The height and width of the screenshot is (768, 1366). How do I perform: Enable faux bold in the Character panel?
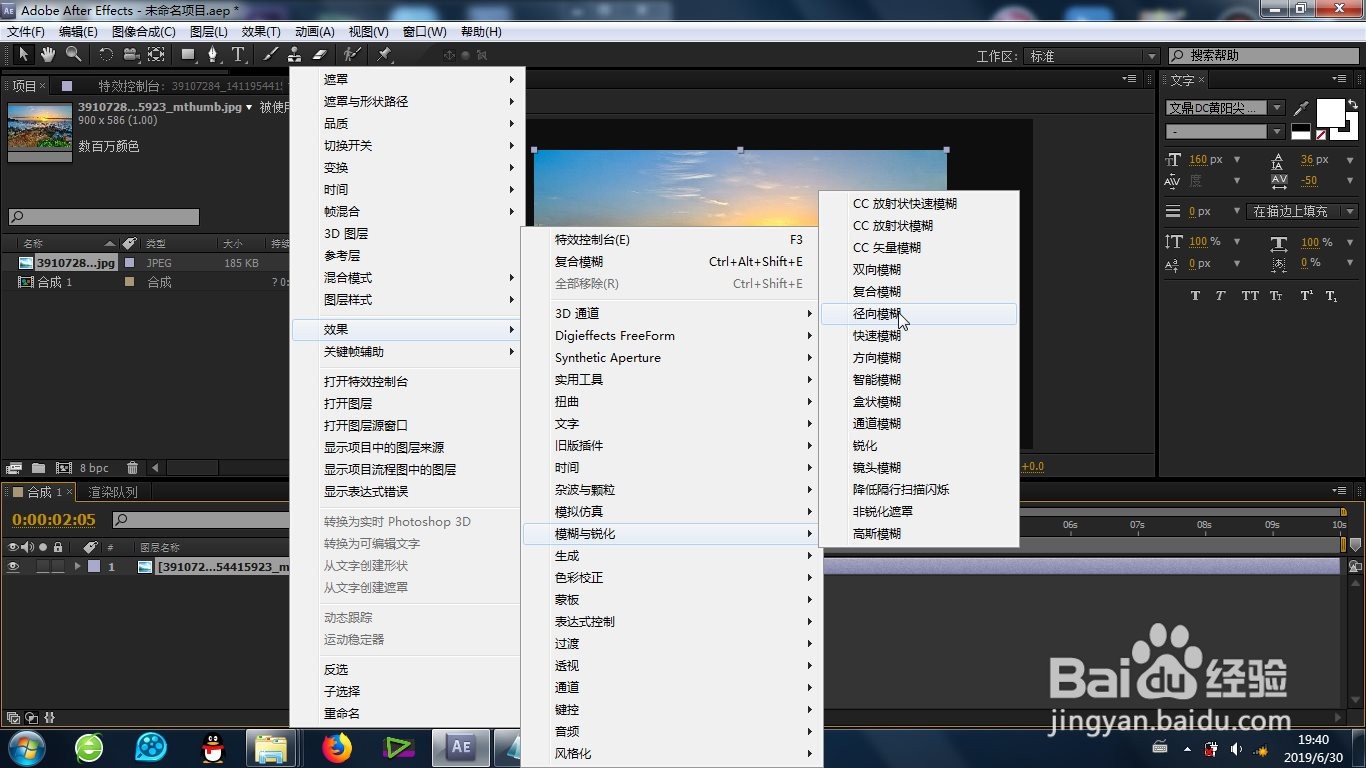click(1196, 295)
